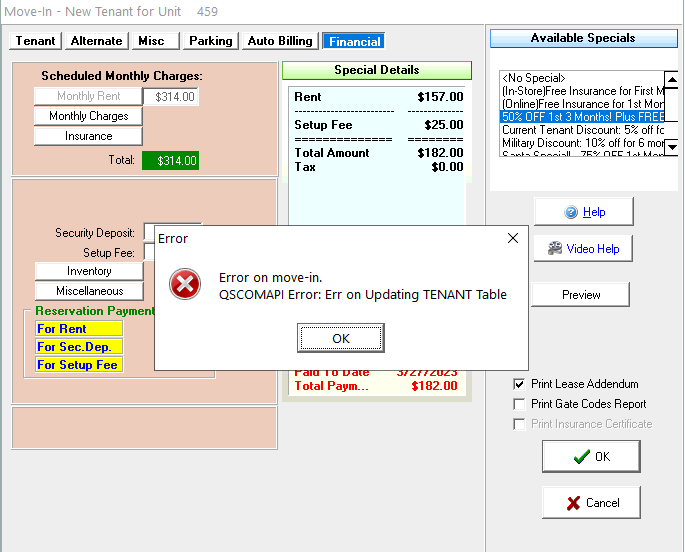
Task: Click the green Total amount box
Action: coord(170,161)
